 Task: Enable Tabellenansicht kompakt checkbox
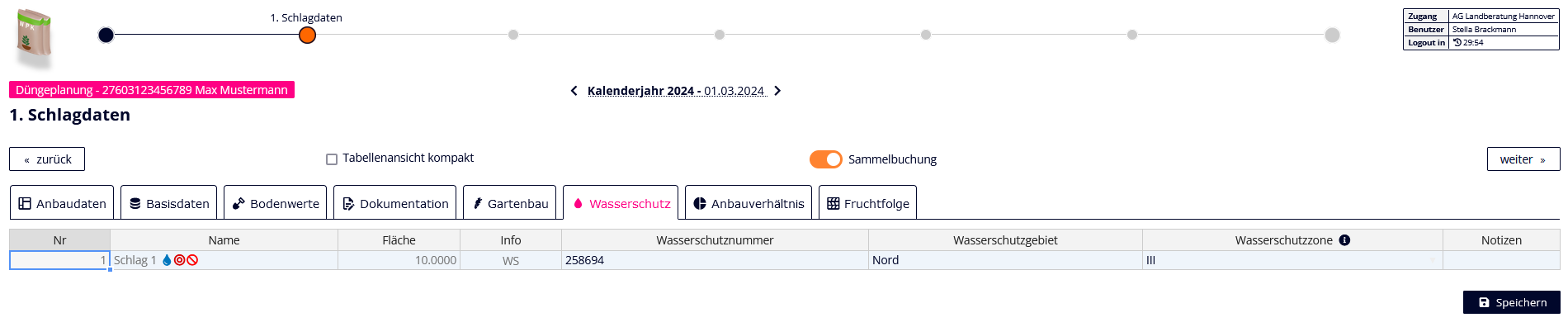332,159
